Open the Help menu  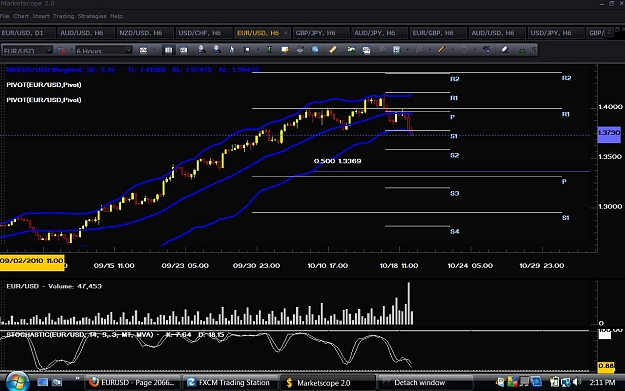tap(116, 16)
